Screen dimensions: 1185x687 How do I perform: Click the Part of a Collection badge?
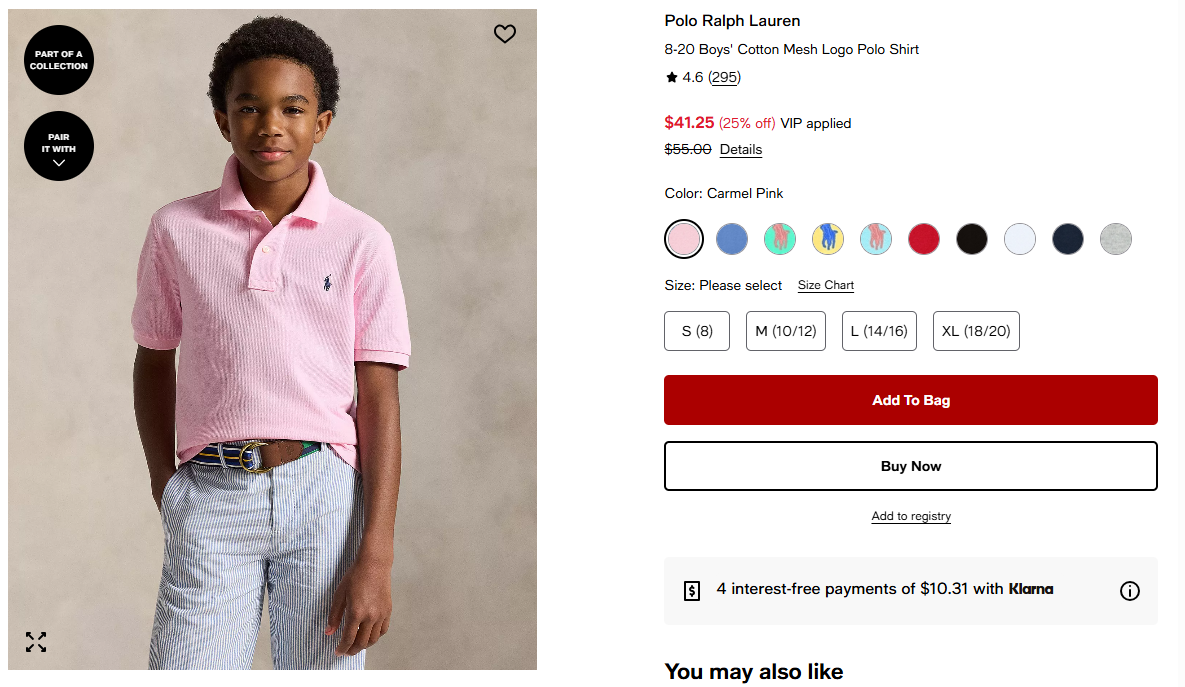point(59,60)
